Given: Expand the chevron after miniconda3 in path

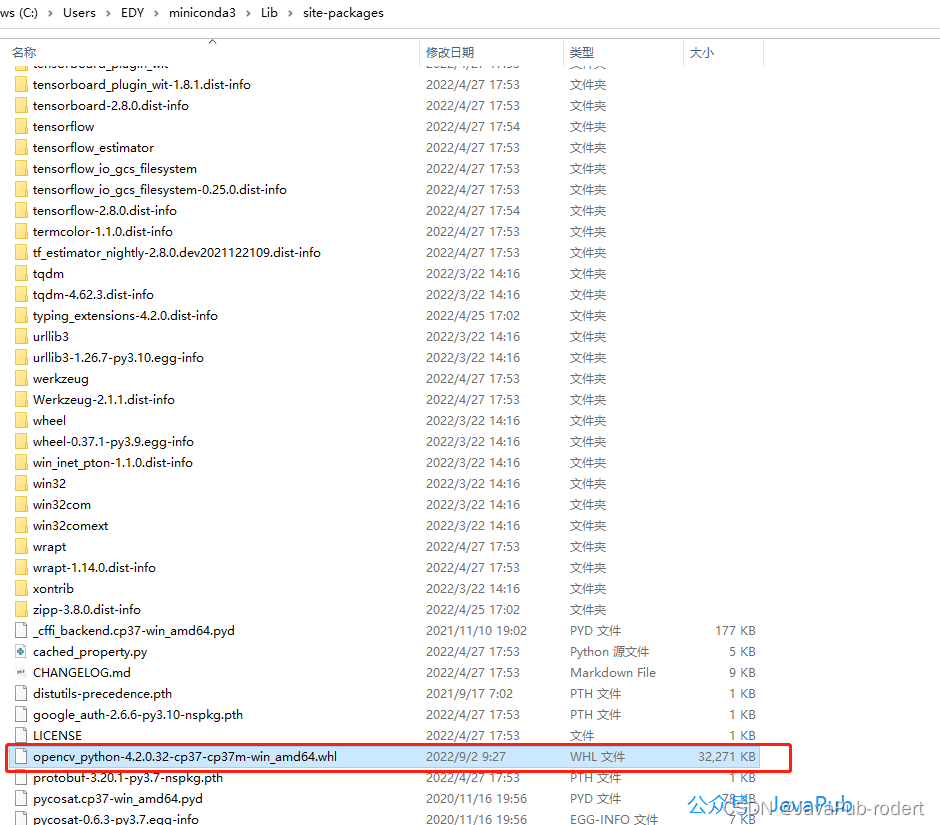Looking at the screenshot, I should [x=248, y=13].
